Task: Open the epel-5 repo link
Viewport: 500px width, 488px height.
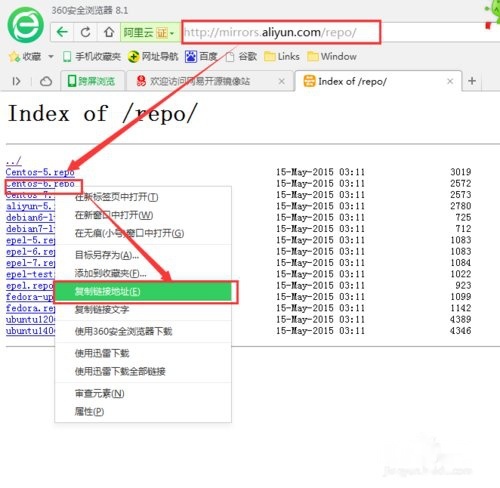Action: [30, 240]
